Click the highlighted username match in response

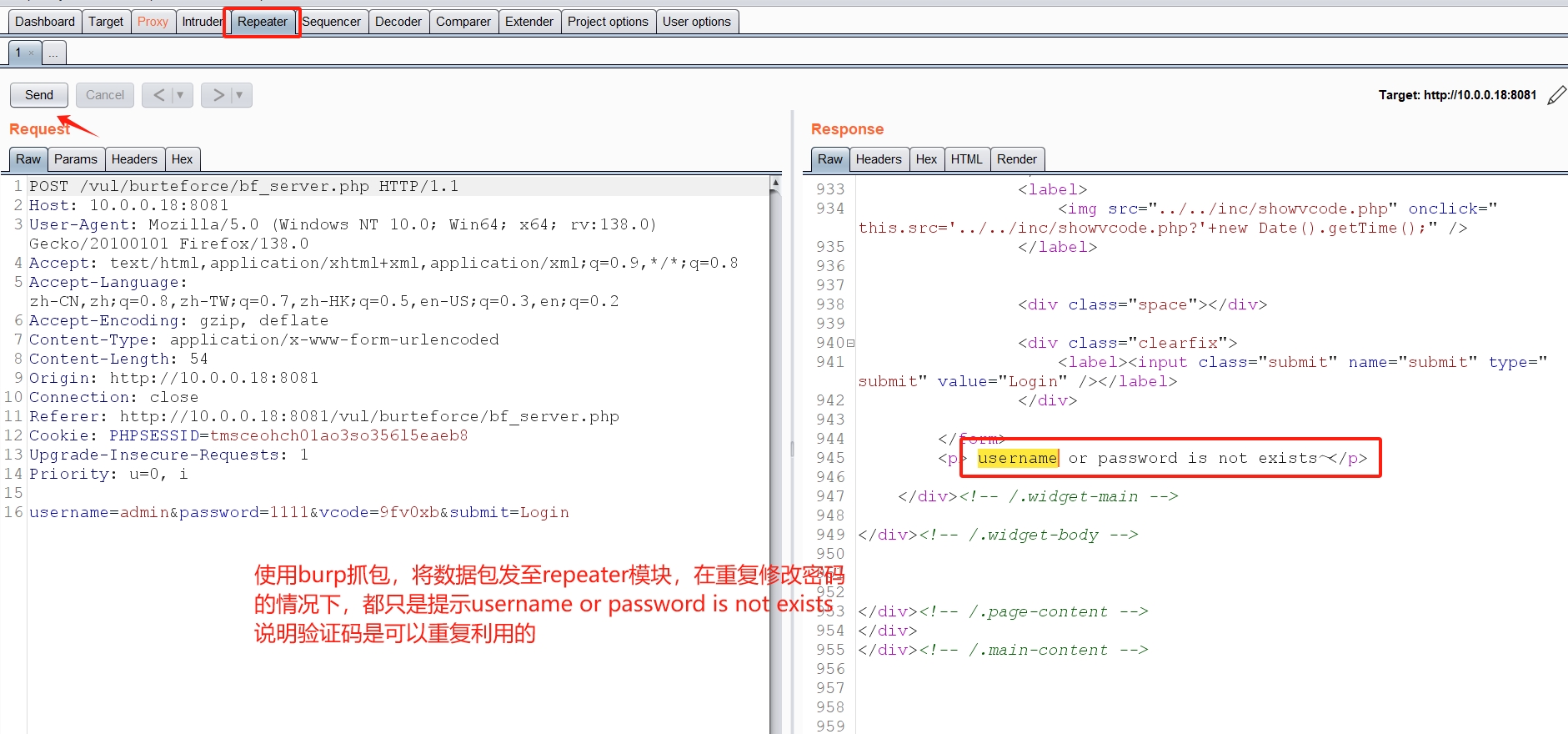click(x=1017, y=458)
